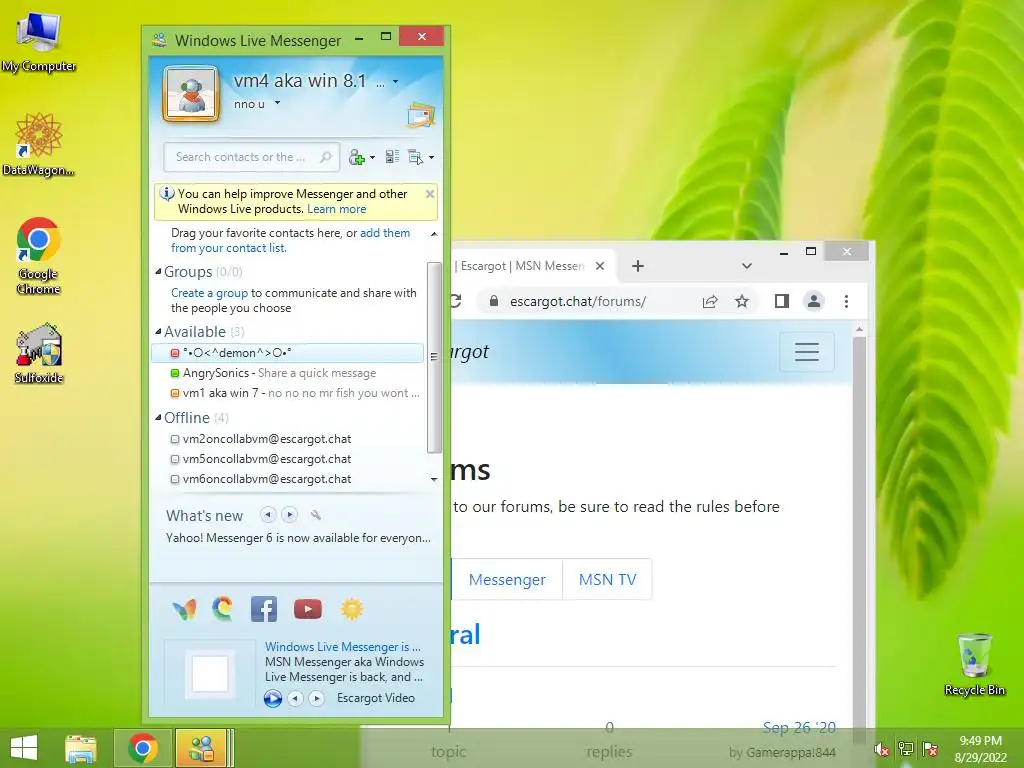Click the email inbox icon in Messenger
This screenshot has height=768, width=1024.
coord(421,115)
